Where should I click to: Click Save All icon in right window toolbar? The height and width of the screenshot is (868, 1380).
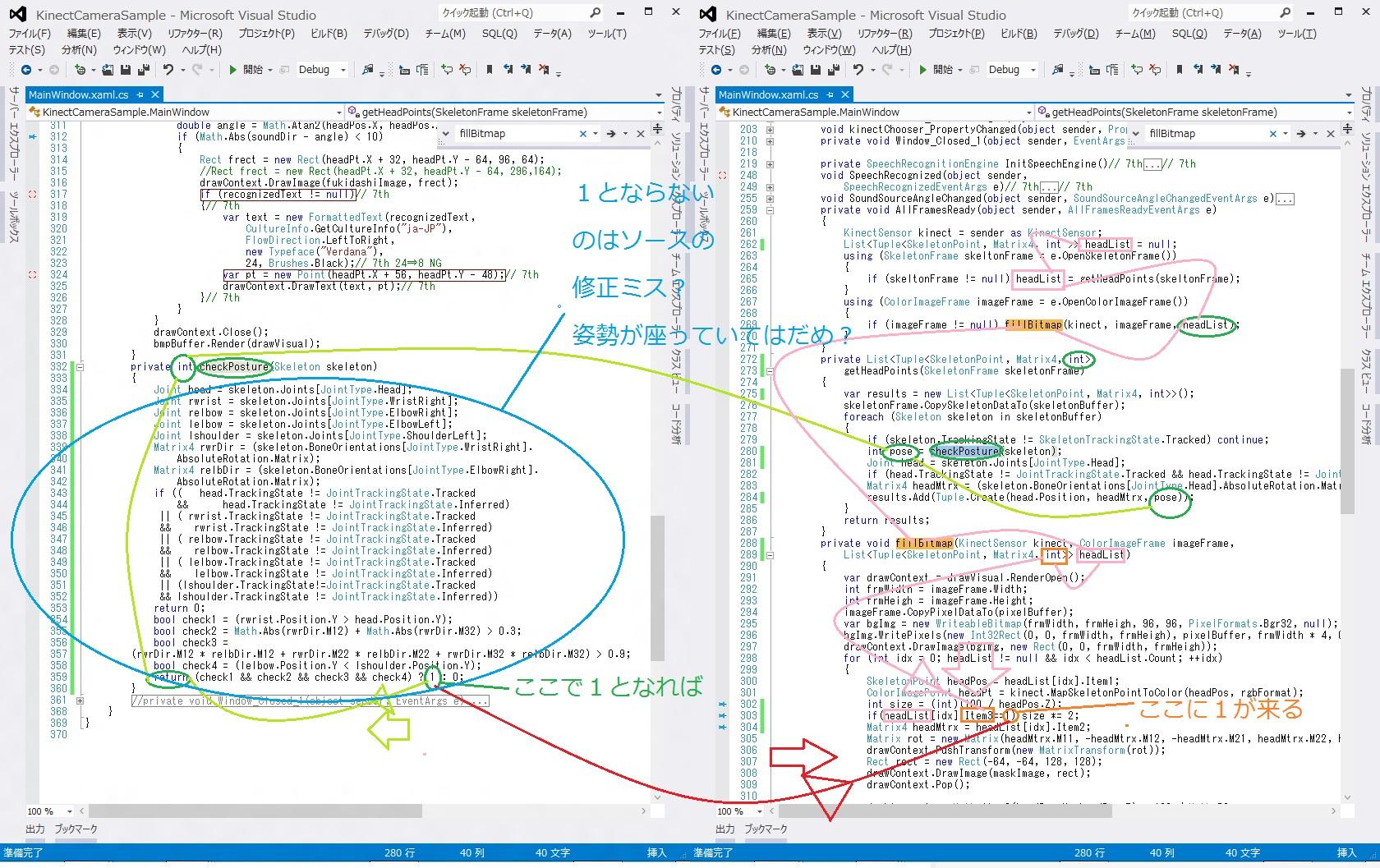tap(834, 70)
